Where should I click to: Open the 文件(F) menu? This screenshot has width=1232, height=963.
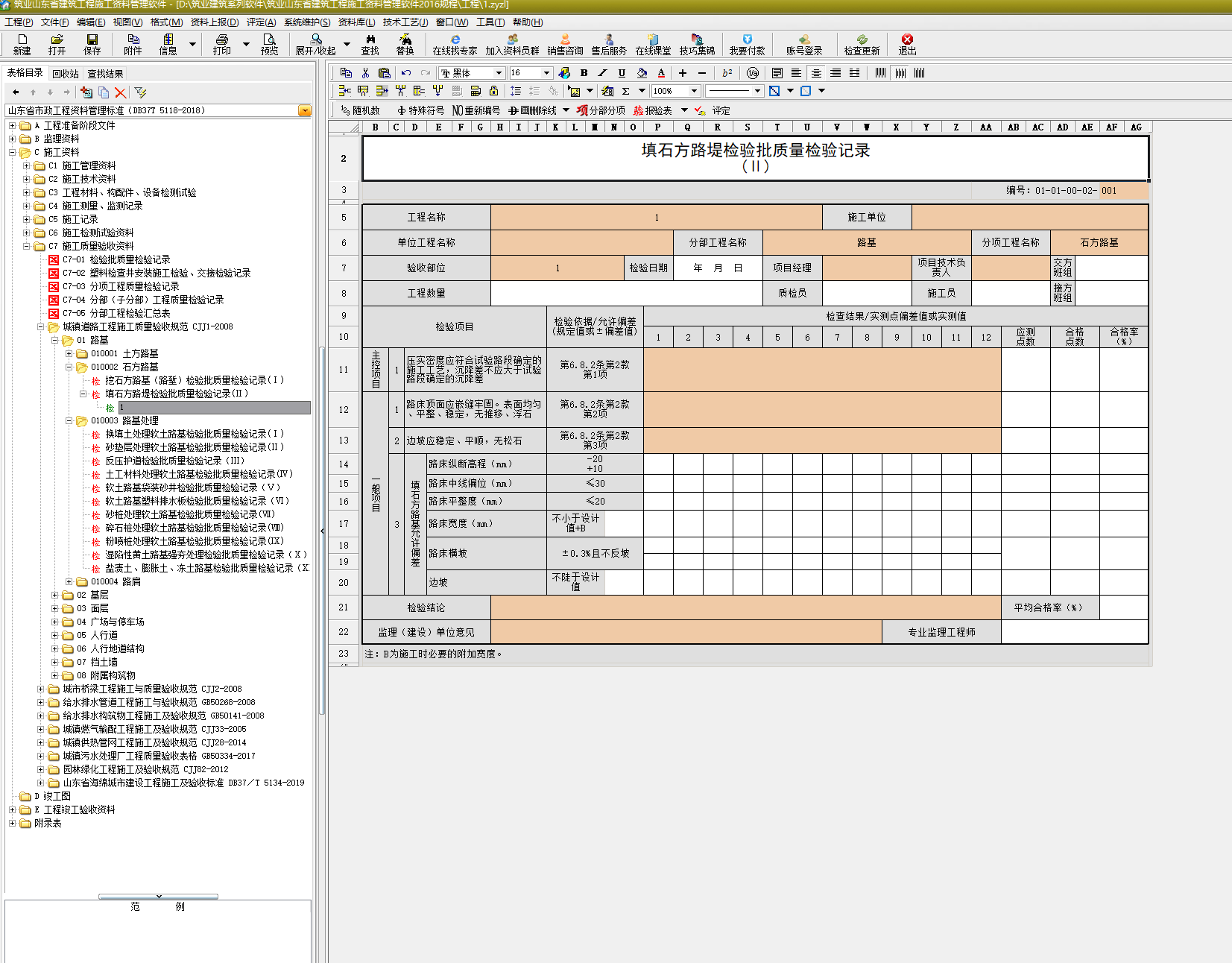[54, 22]
